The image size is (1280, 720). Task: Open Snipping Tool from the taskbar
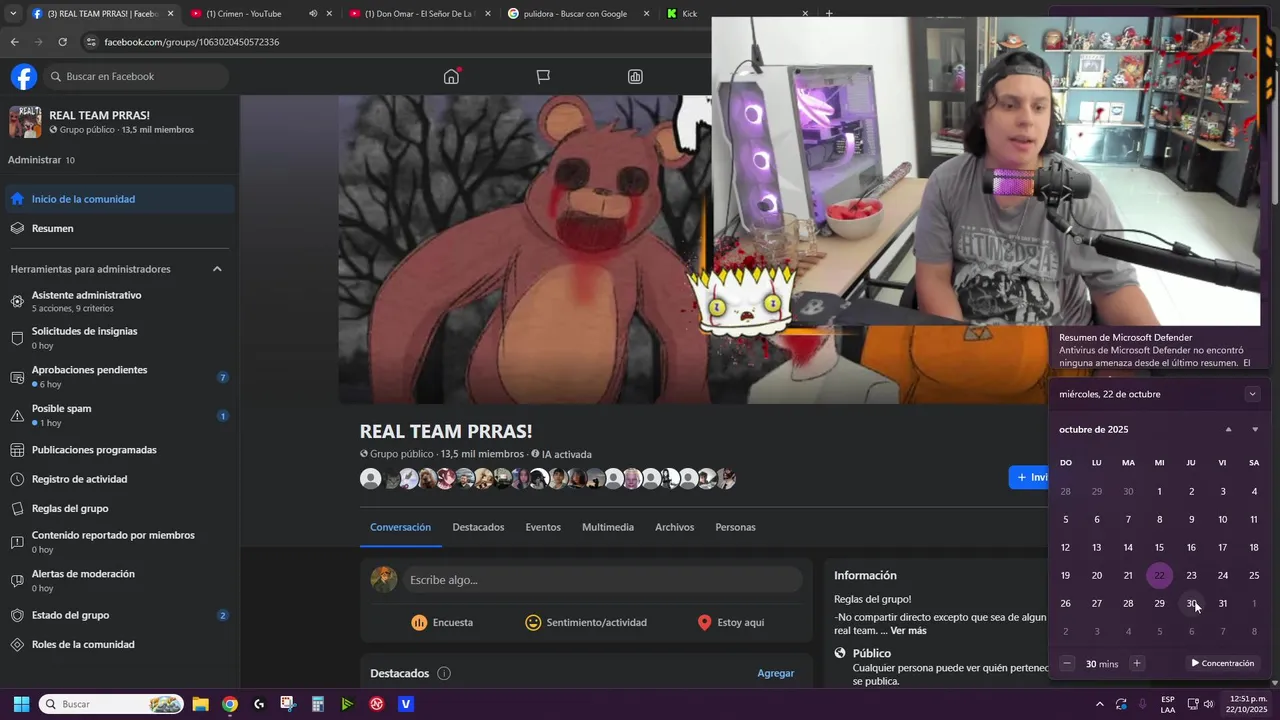(x=288, y=704)
